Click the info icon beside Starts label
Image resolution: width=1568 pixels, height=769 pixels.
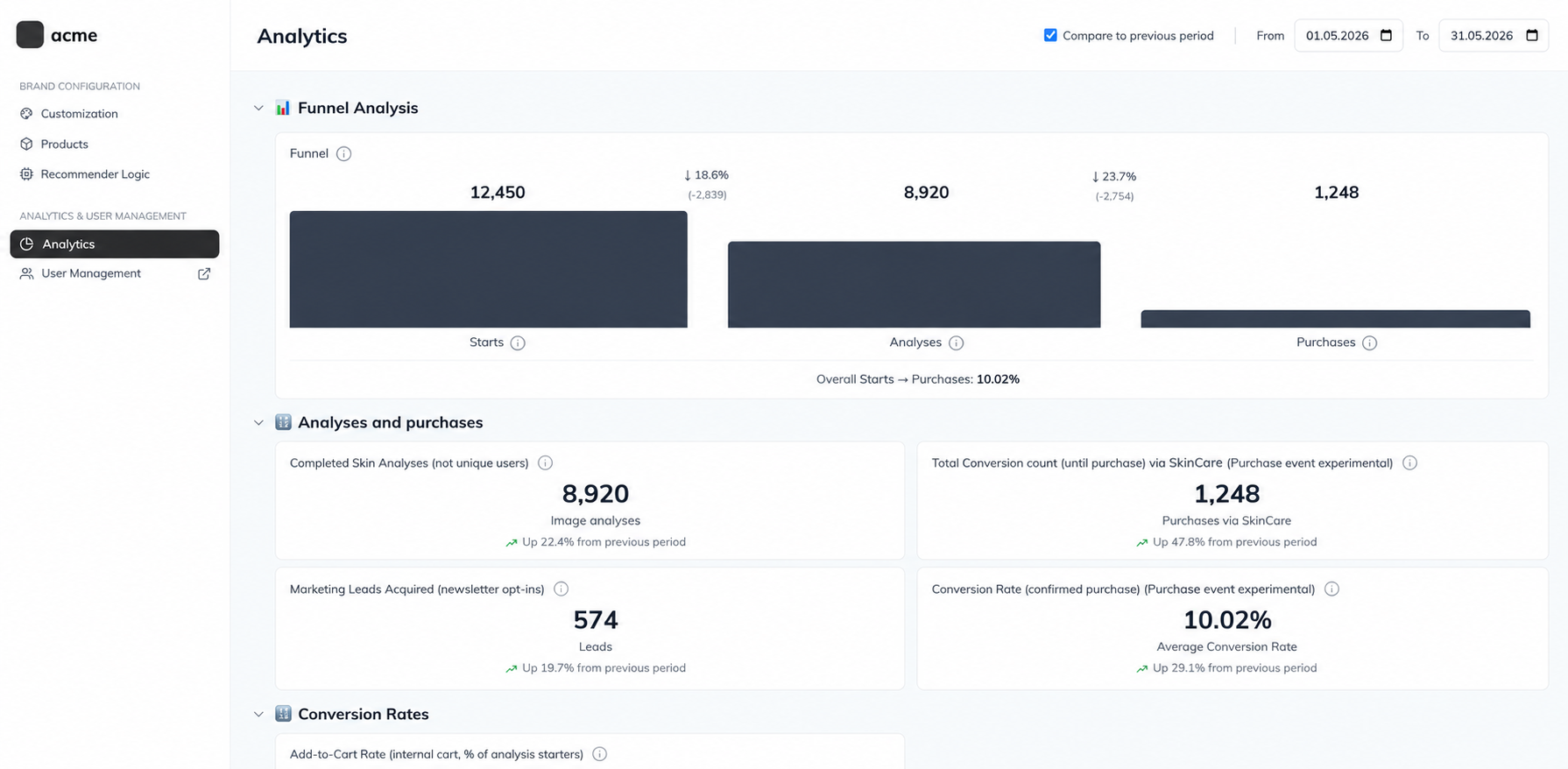click(x=518, y=342)
